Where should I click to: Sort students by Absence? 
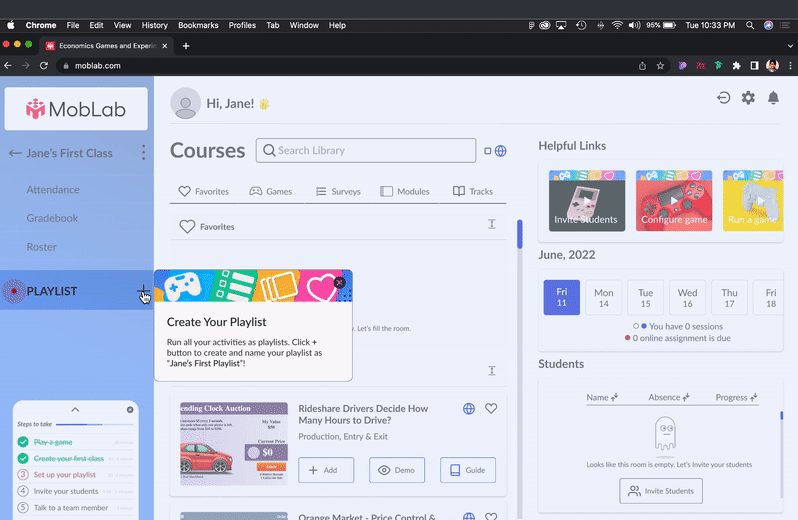coord(669,397)
